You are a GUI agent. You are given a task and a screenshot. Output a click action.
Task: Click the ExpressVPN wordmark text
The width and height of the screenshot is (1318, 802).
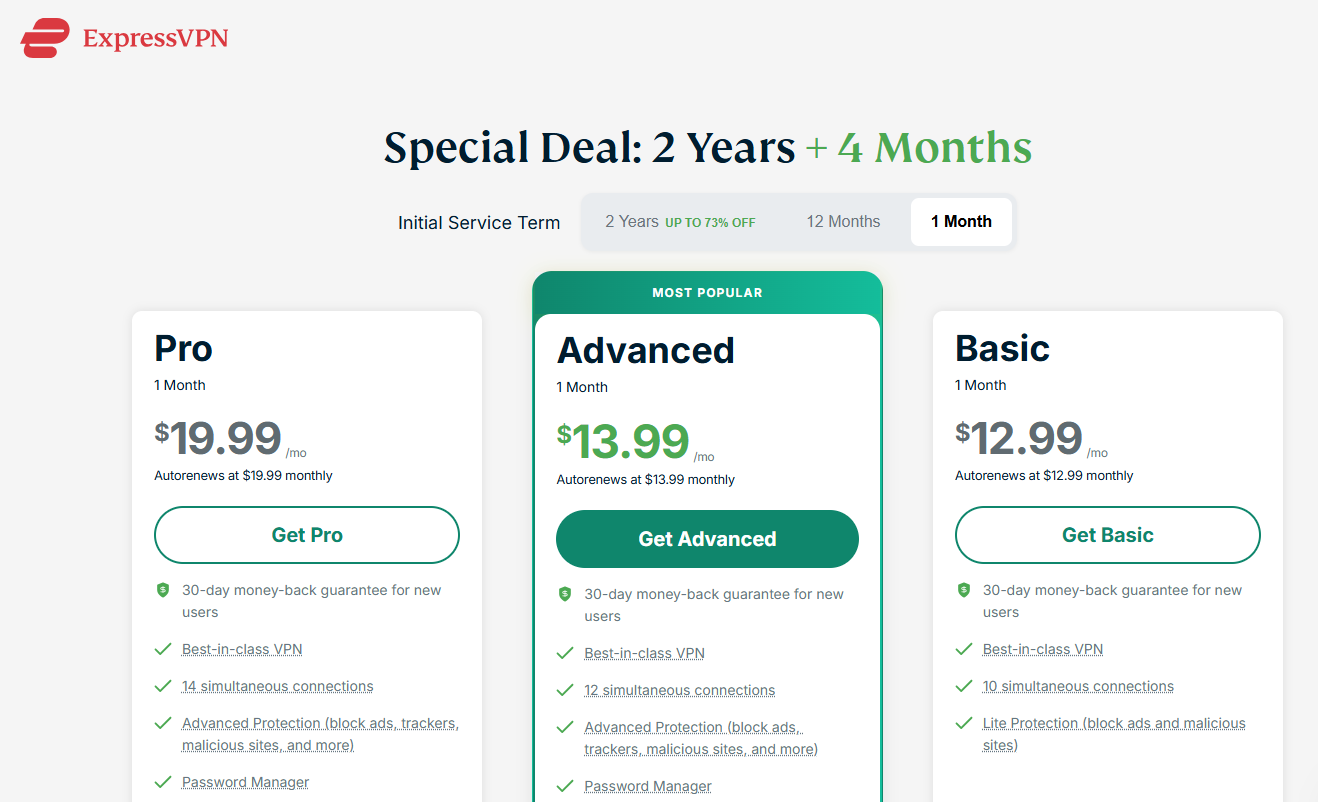click(x=155, y=39)
